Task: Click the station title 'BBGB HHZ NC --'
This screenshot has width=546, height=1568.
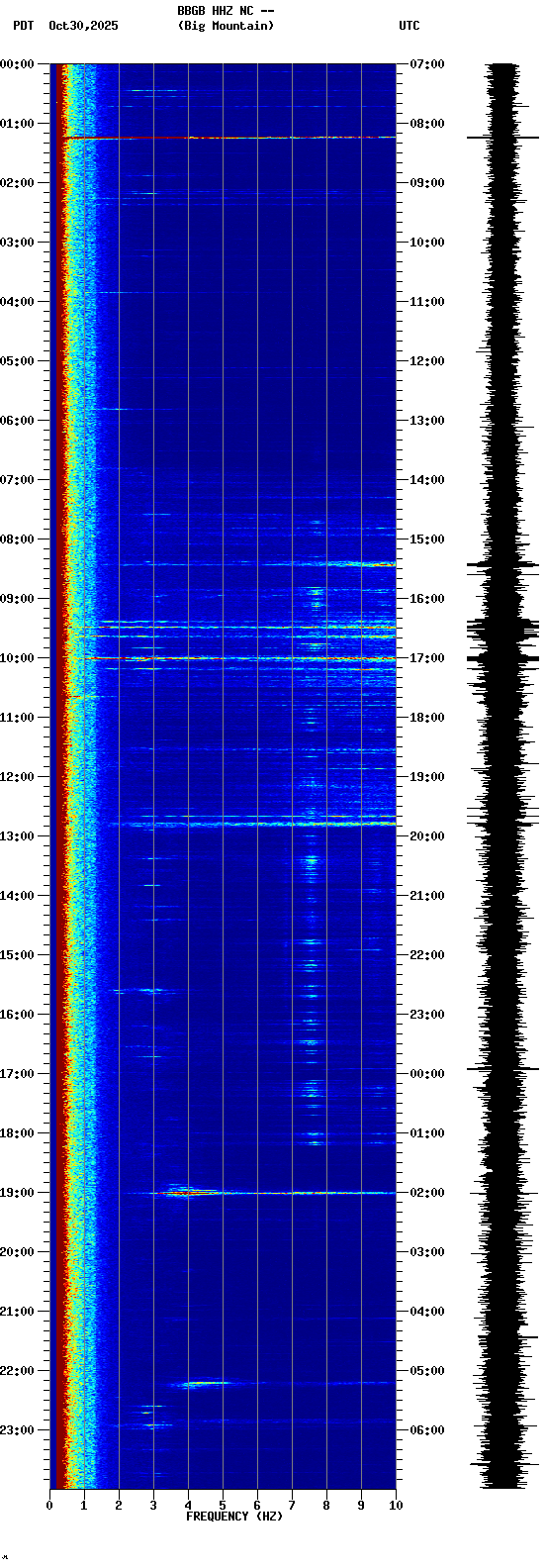Action: pos(226,11)
